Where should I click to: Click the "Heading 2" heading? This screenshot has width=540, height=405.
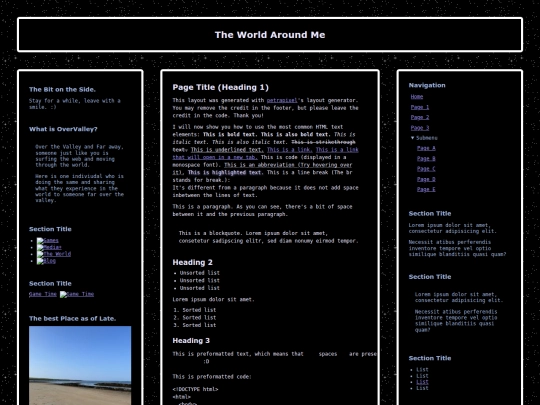pos(193,262)
